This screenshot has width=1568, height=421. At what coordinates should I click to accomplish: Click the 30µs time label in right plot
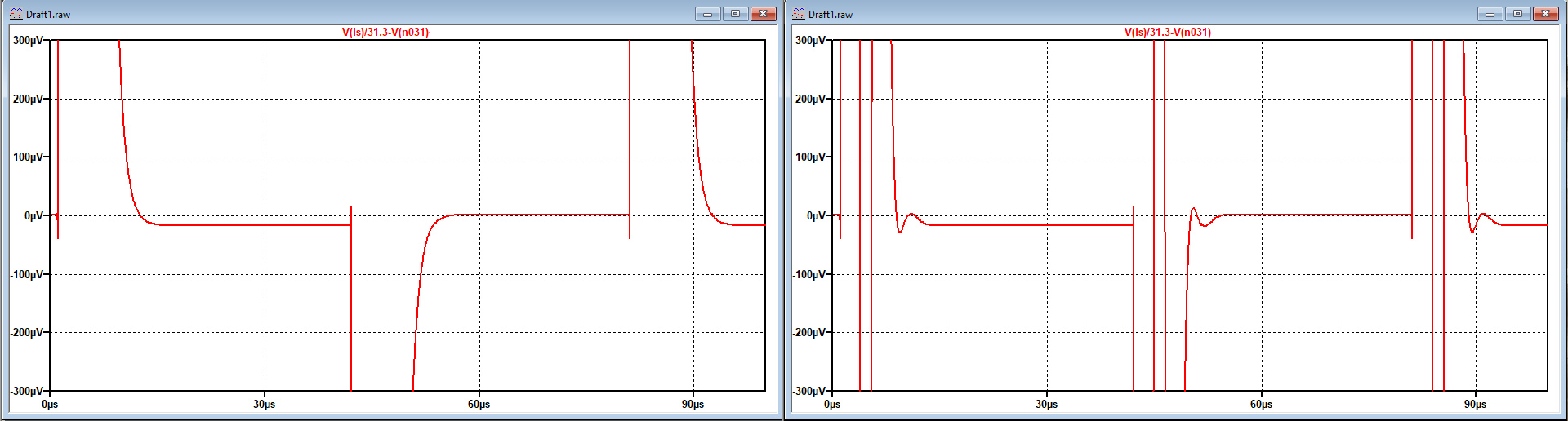click(x=1047, y=404)
